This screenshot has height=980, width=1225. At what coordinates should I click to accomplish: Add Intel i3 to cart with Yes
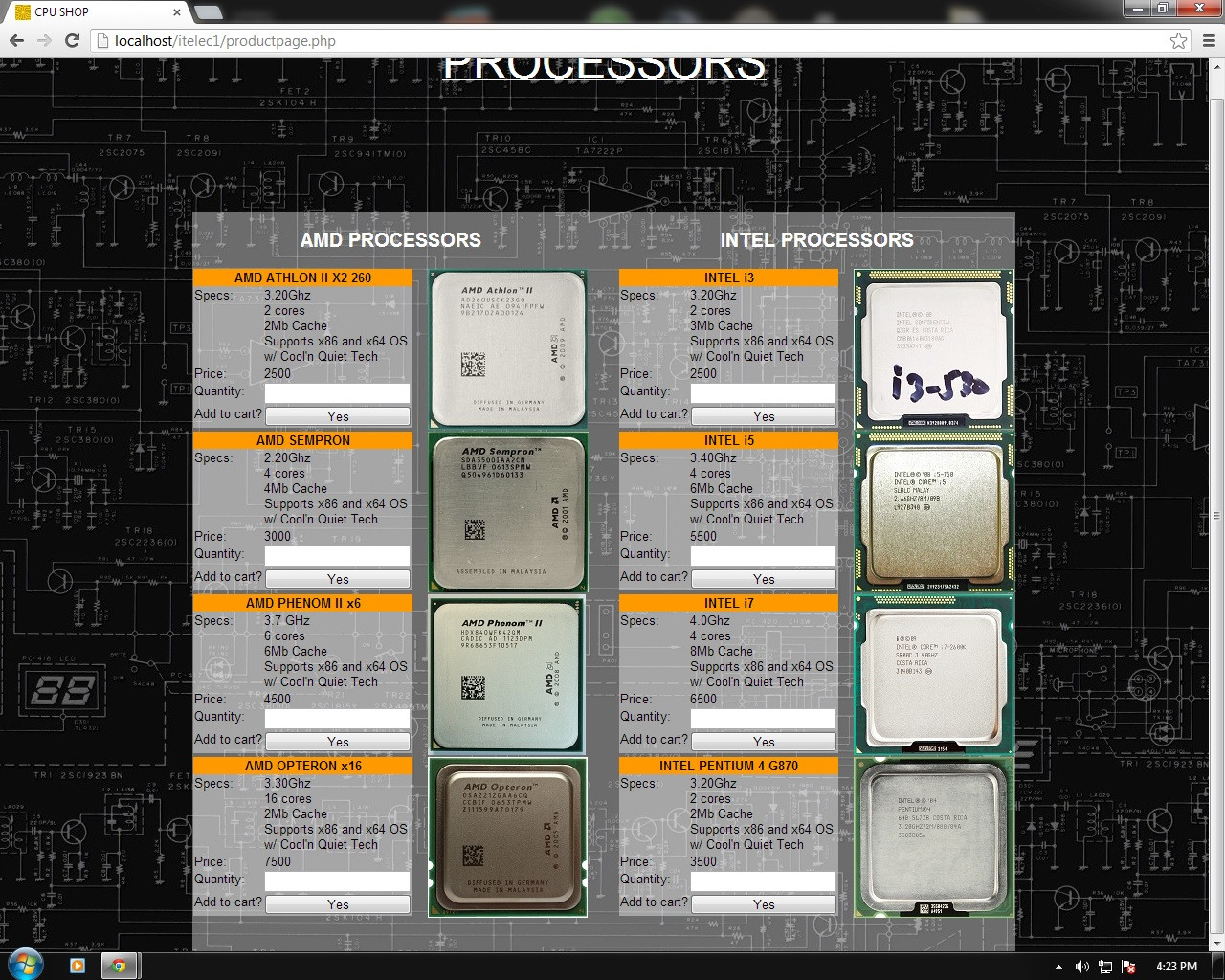pyautogui.click(x=764, y=416)
